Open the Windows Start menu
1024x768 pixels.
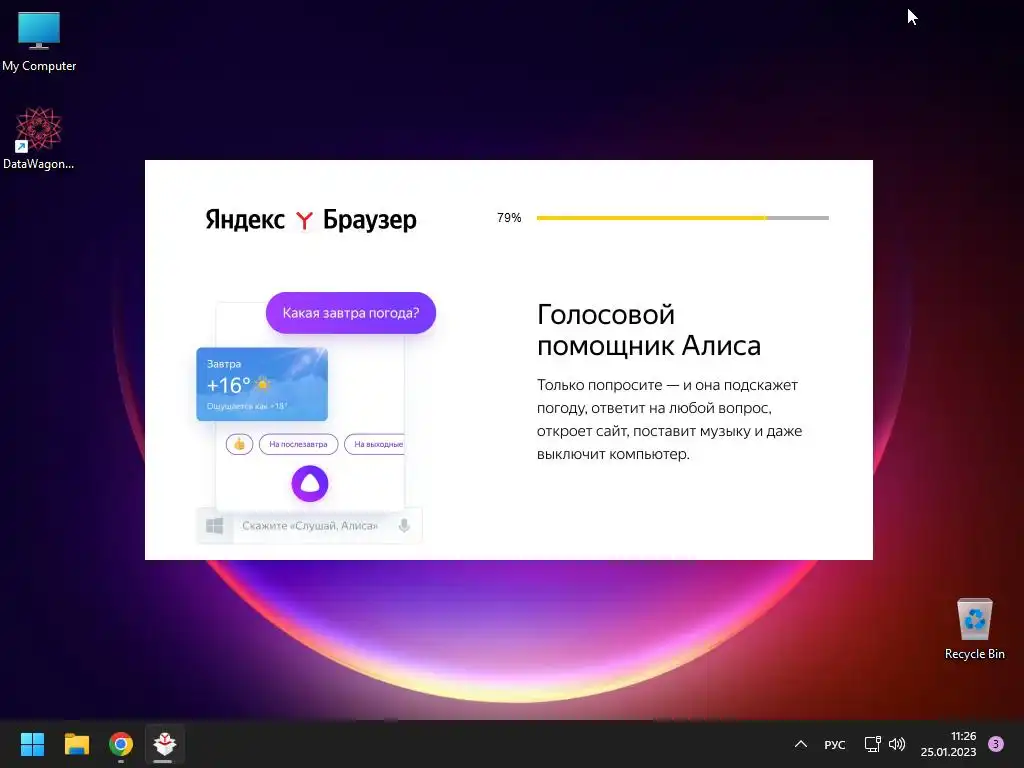pyautogui.click(x=32, y=744)
